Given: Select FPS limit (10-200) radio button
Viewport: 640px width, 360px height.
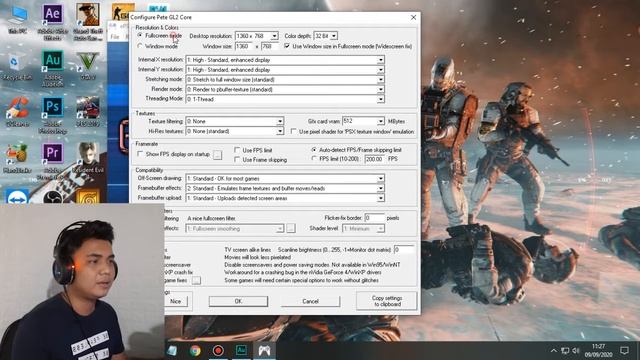Looking at the screenshot, I should tap(314, 158).
